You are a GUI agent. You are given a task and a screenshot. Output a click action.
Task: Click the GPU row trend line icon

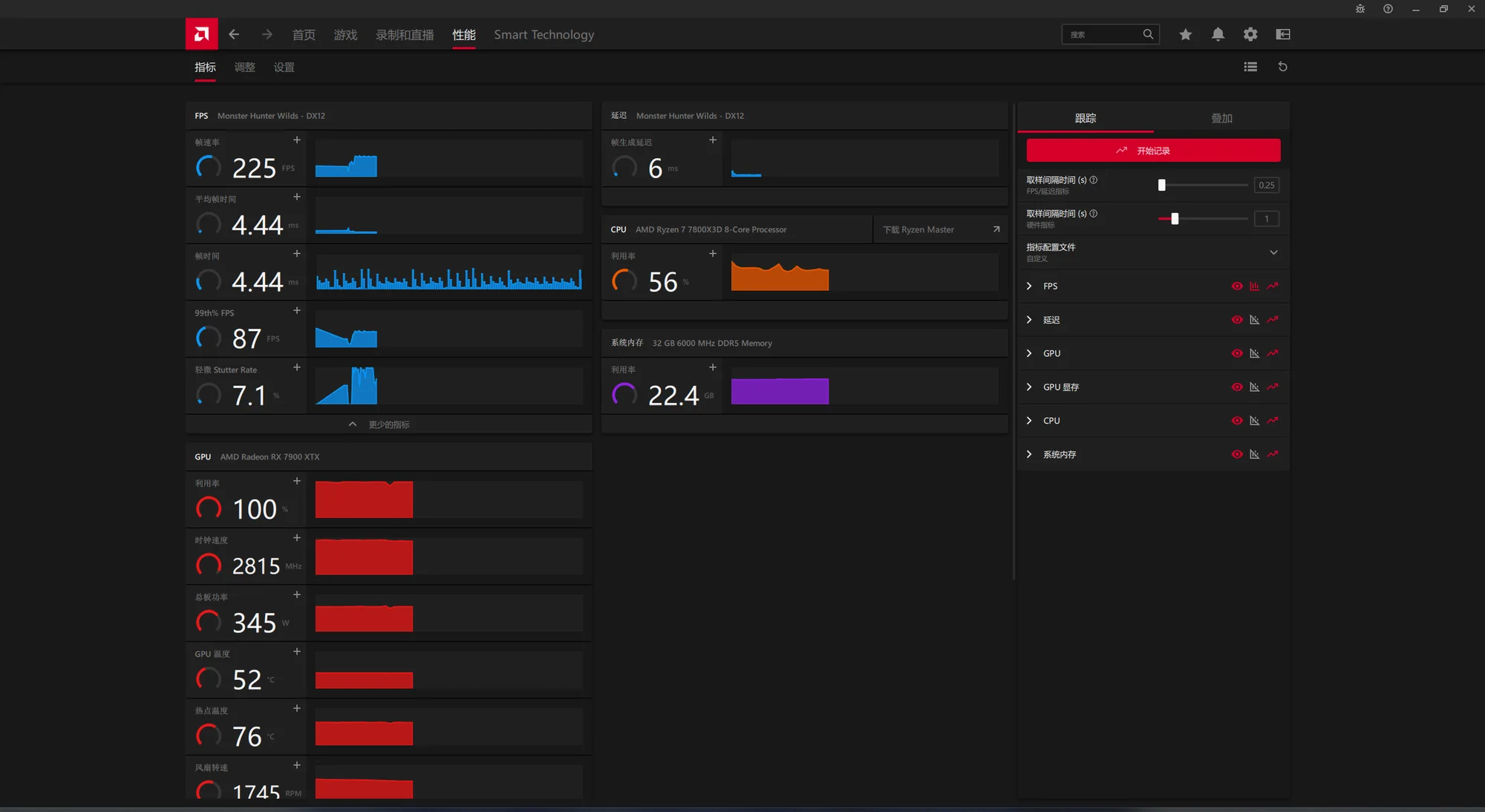[1273, 353]
